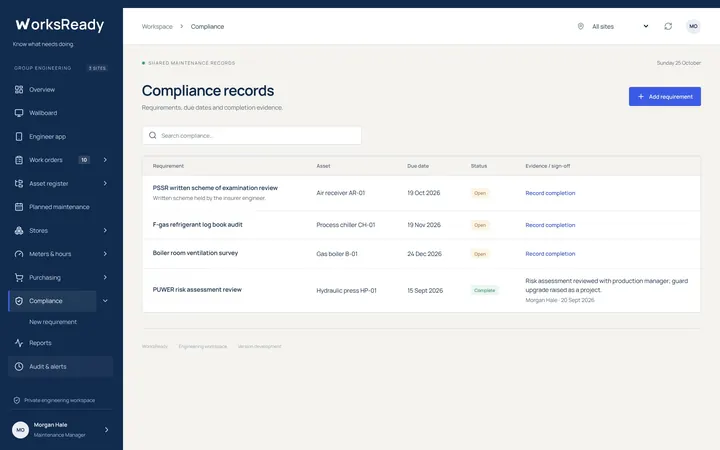Click the refresh icon in top bar

(668, 26)
